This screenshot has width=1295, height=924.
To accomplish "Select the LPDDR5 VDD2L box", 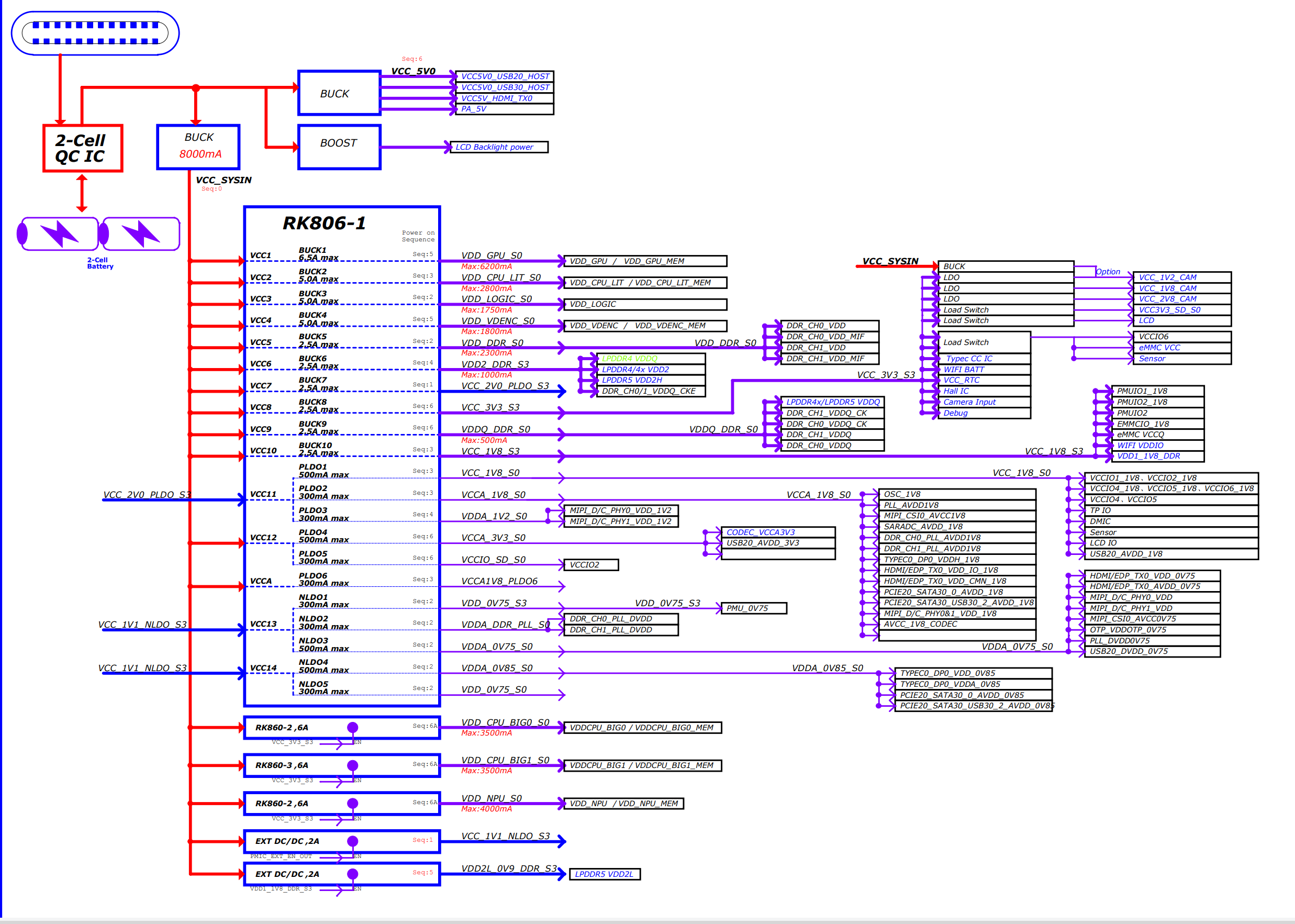I will tap(605, 874).
